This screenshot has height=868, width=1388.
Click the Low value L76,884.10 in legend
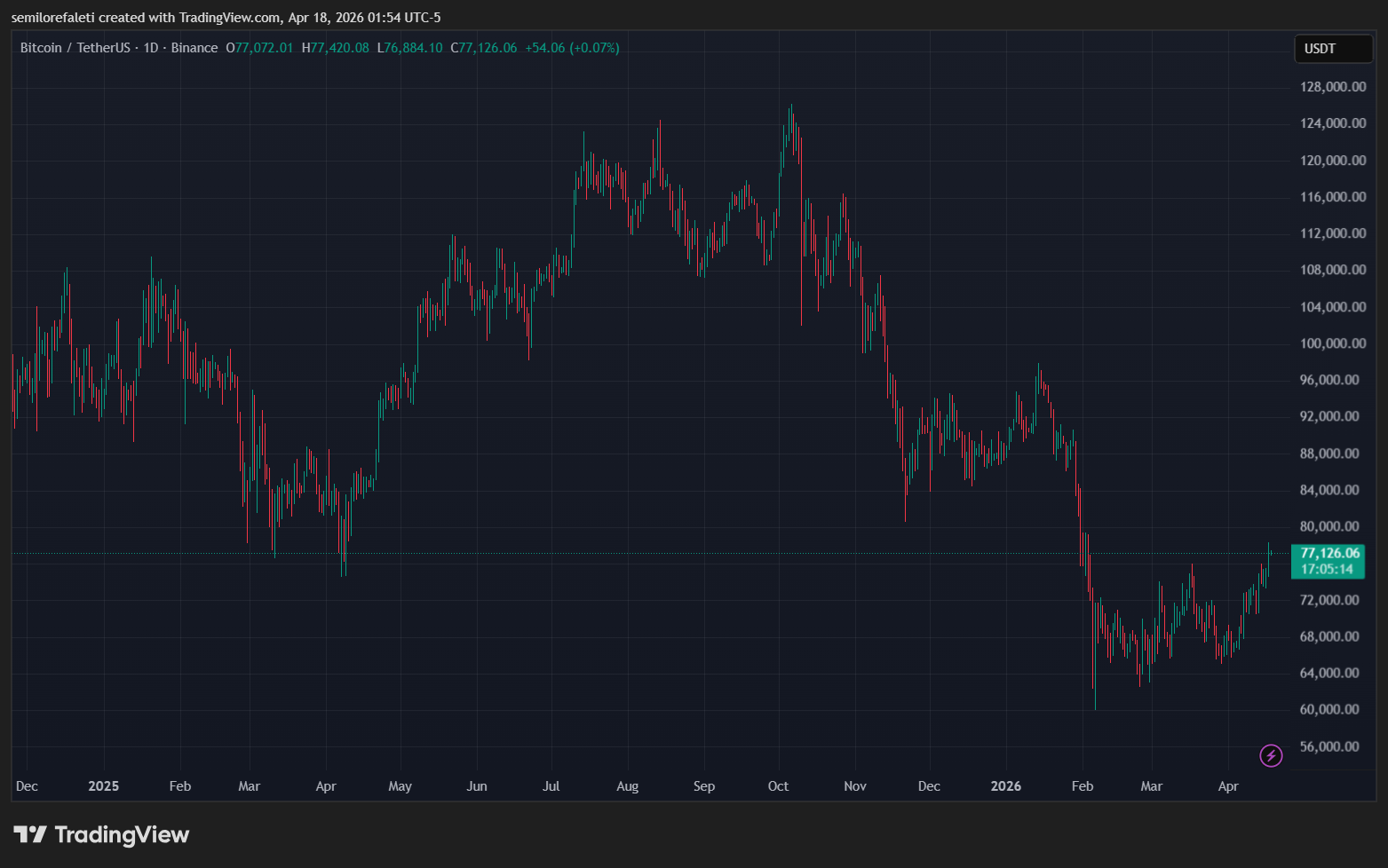tap(409, 48)
